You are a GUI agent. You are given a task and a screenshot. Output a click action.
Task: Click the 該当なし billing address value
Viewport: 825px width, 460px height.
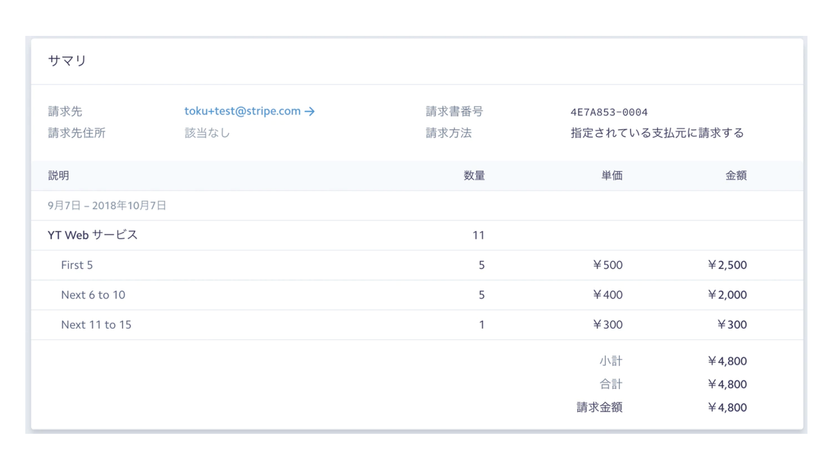[207, 133]
